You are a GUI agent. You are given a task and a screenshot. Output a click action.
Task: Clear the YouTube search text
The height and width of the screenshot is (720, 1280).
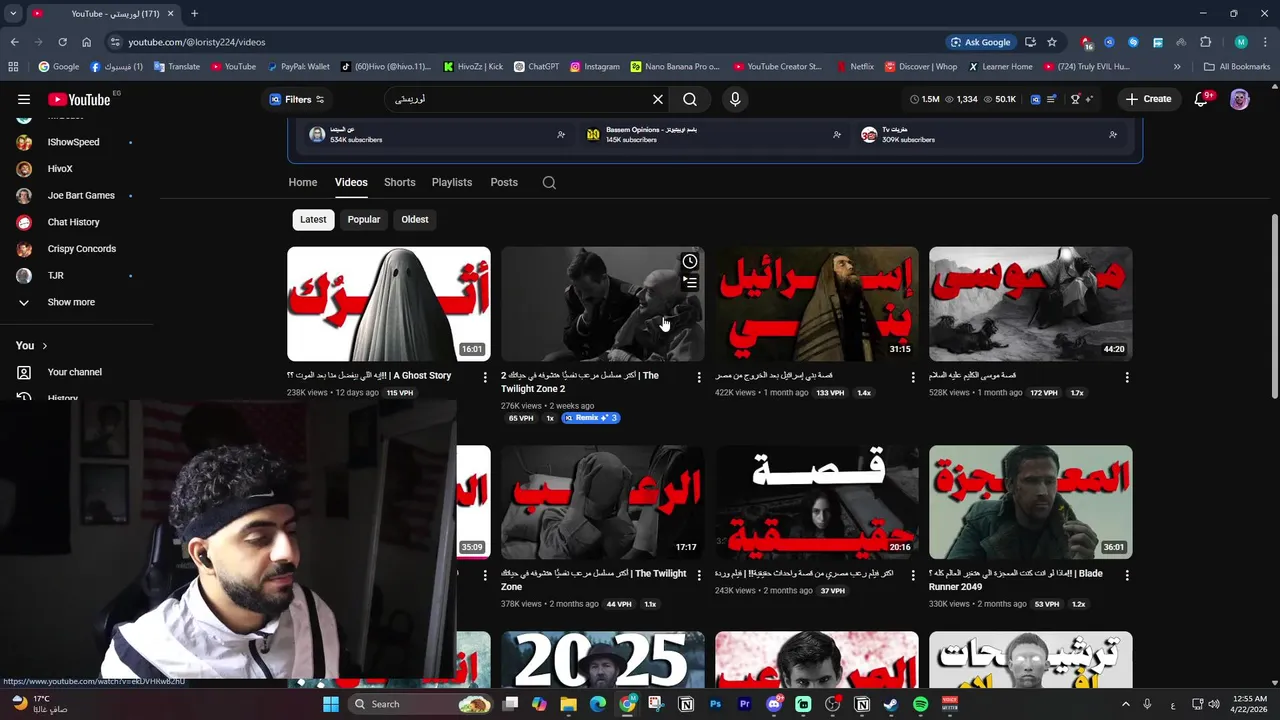coord(658,99)
